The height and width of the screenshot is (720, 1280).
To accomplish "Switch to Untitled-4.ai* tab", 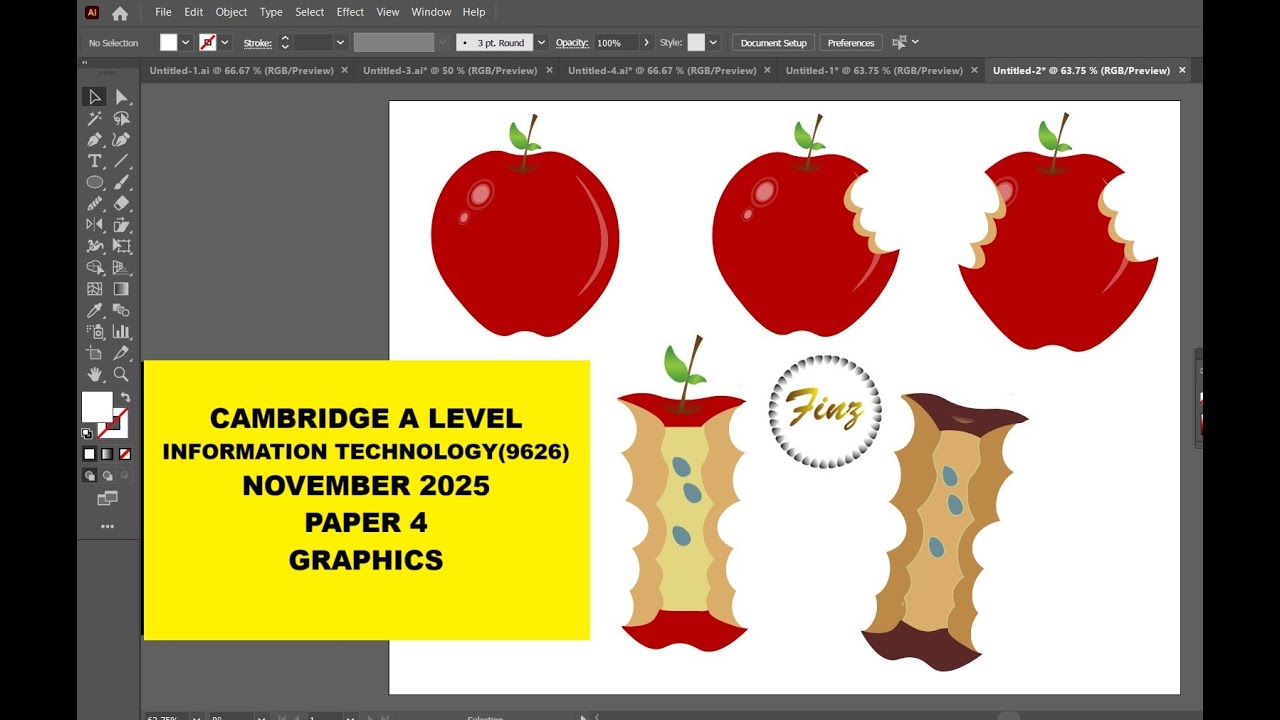I will tap(662, 71).
